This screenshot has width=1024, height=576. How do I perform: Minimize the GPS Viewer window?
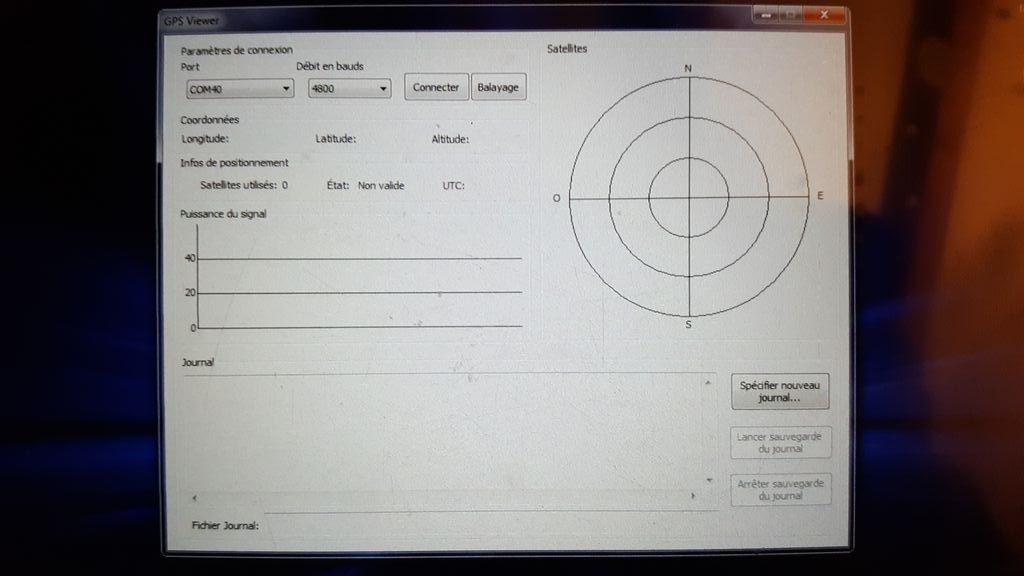[x=766, y=14]
